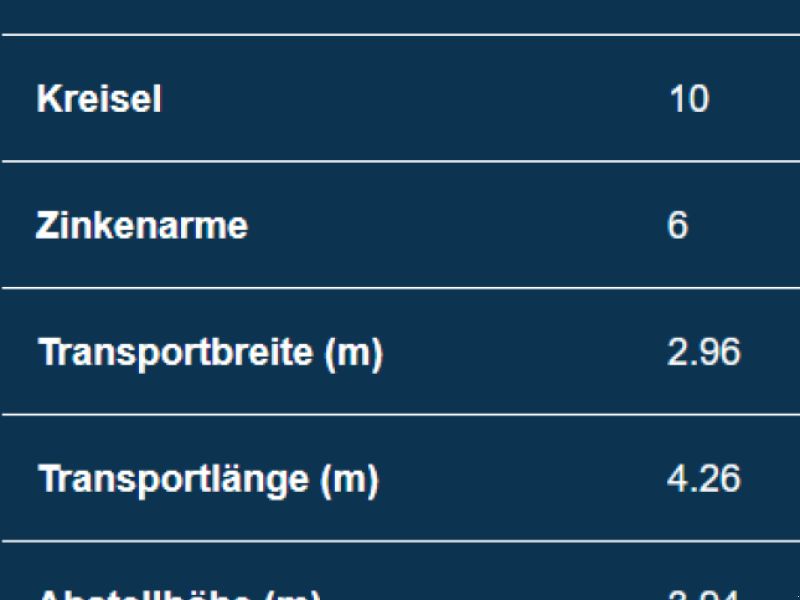Click divider line above Kreisel row
This screenshot has width=800, height=600.
[400, 35]
